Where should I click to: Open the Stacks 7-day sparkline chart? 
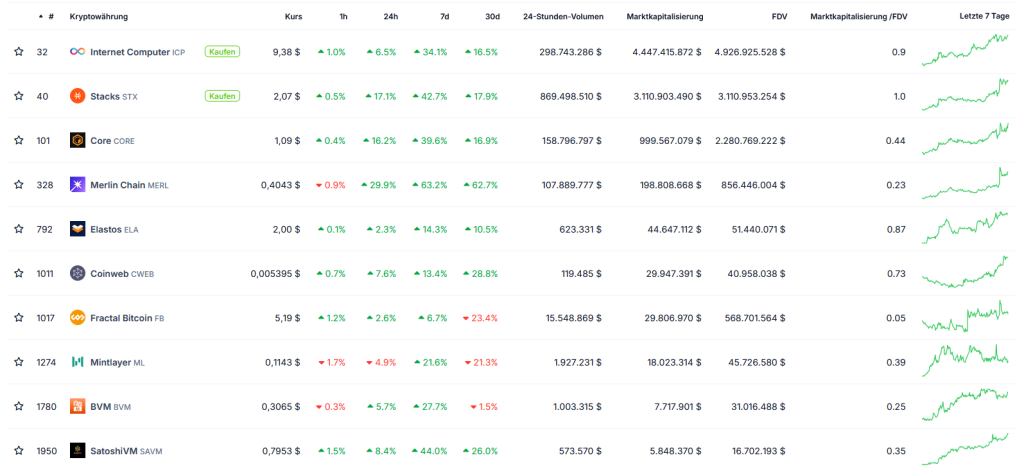965,95
